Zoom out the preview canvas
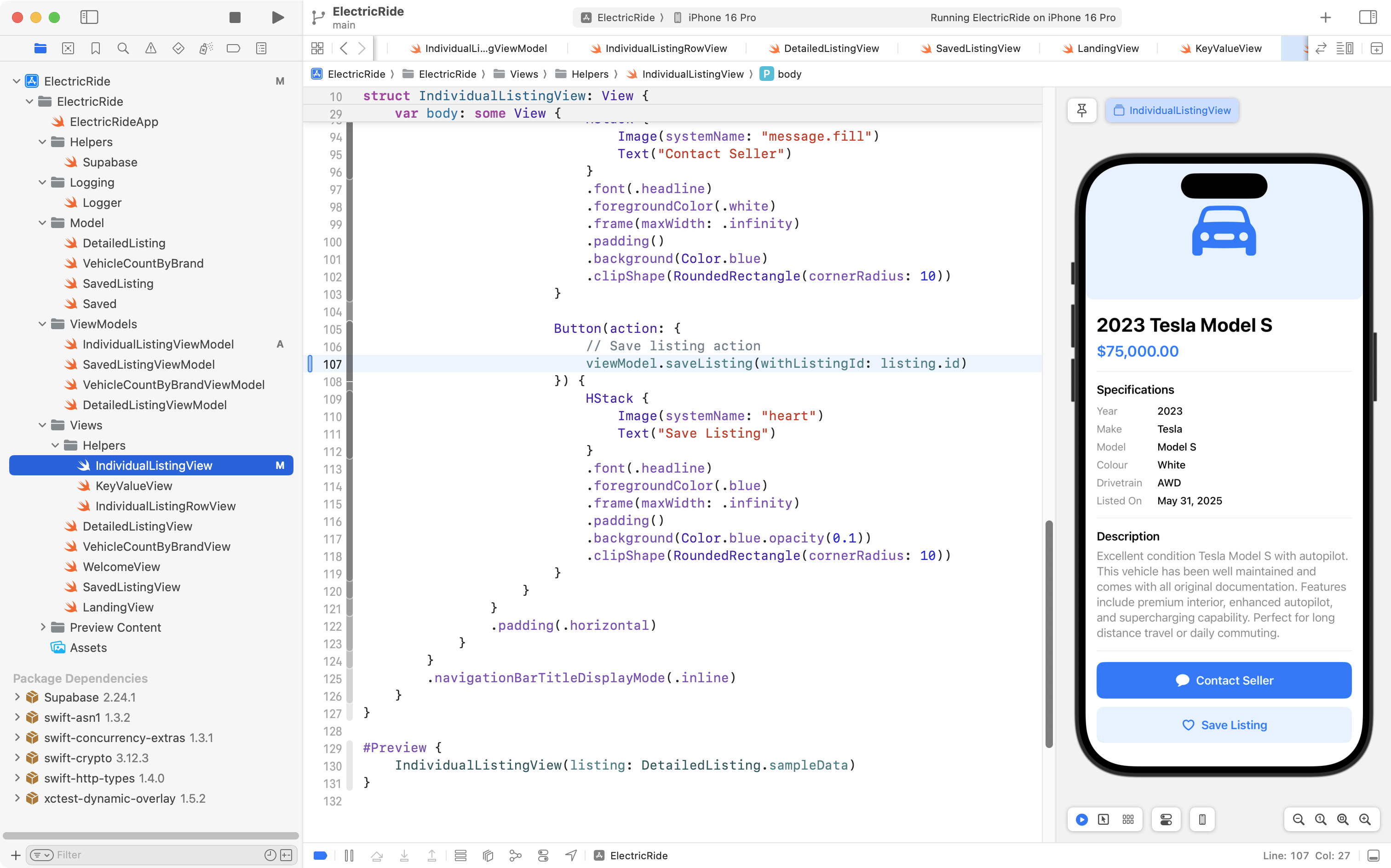This screenshot has height=868, width=1391. [1298, 819]
